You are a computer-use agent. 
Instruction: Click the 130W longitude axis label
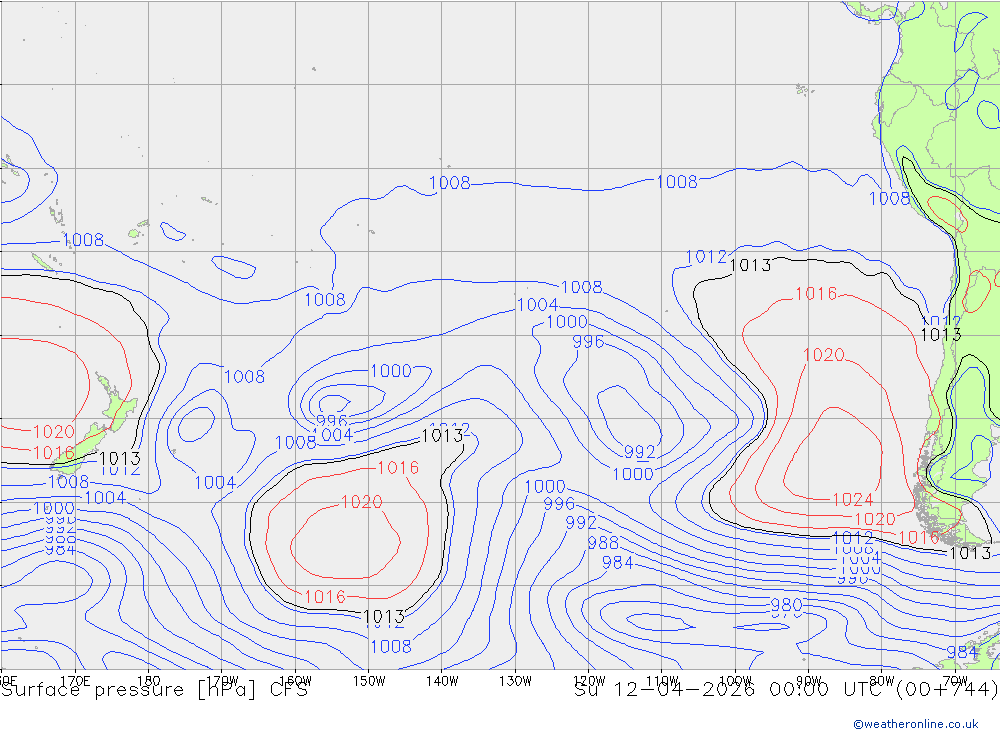pos(515,681)
